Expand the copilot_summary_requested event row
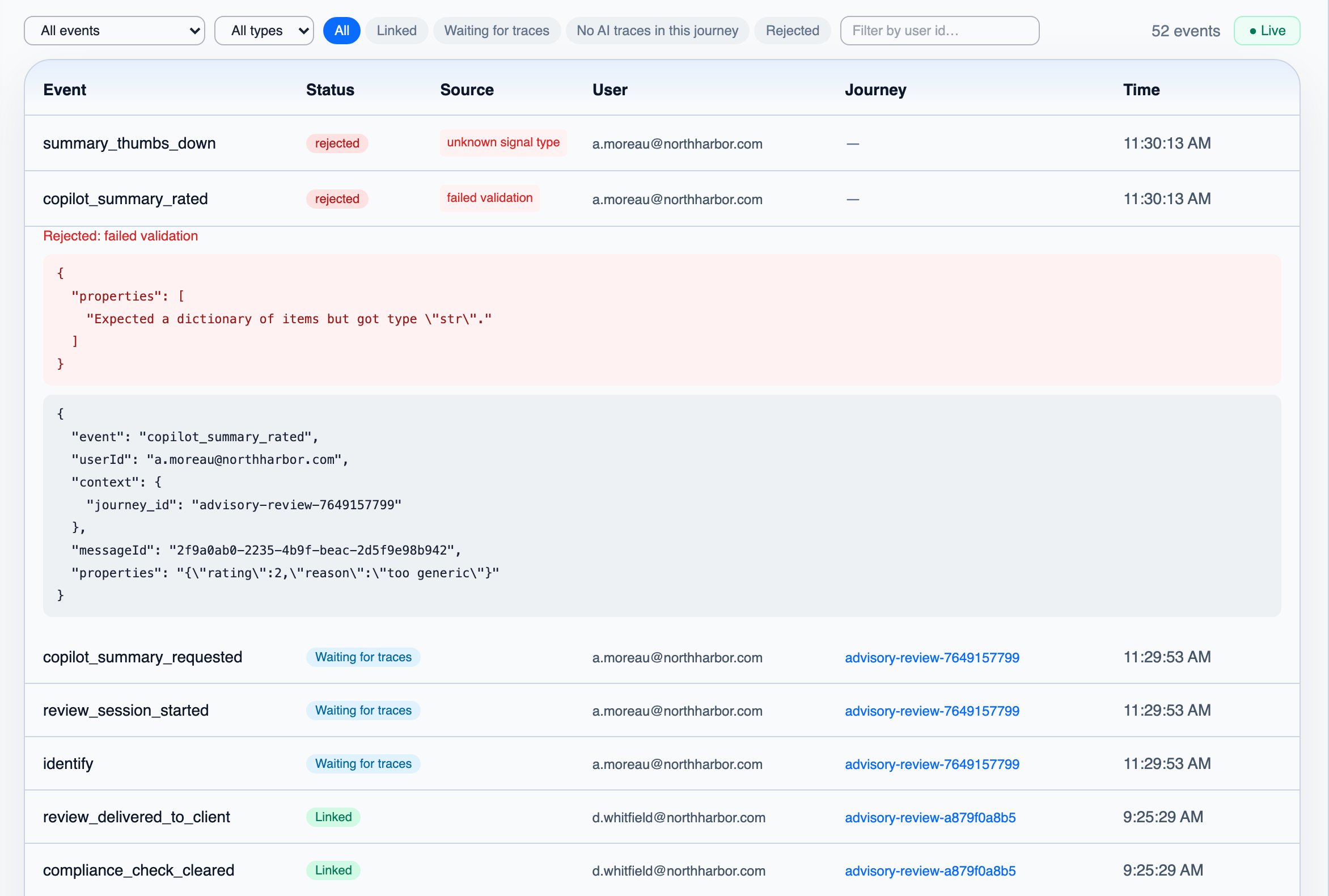The width and height of the screenshot is (1329, 896). point(662,657)
